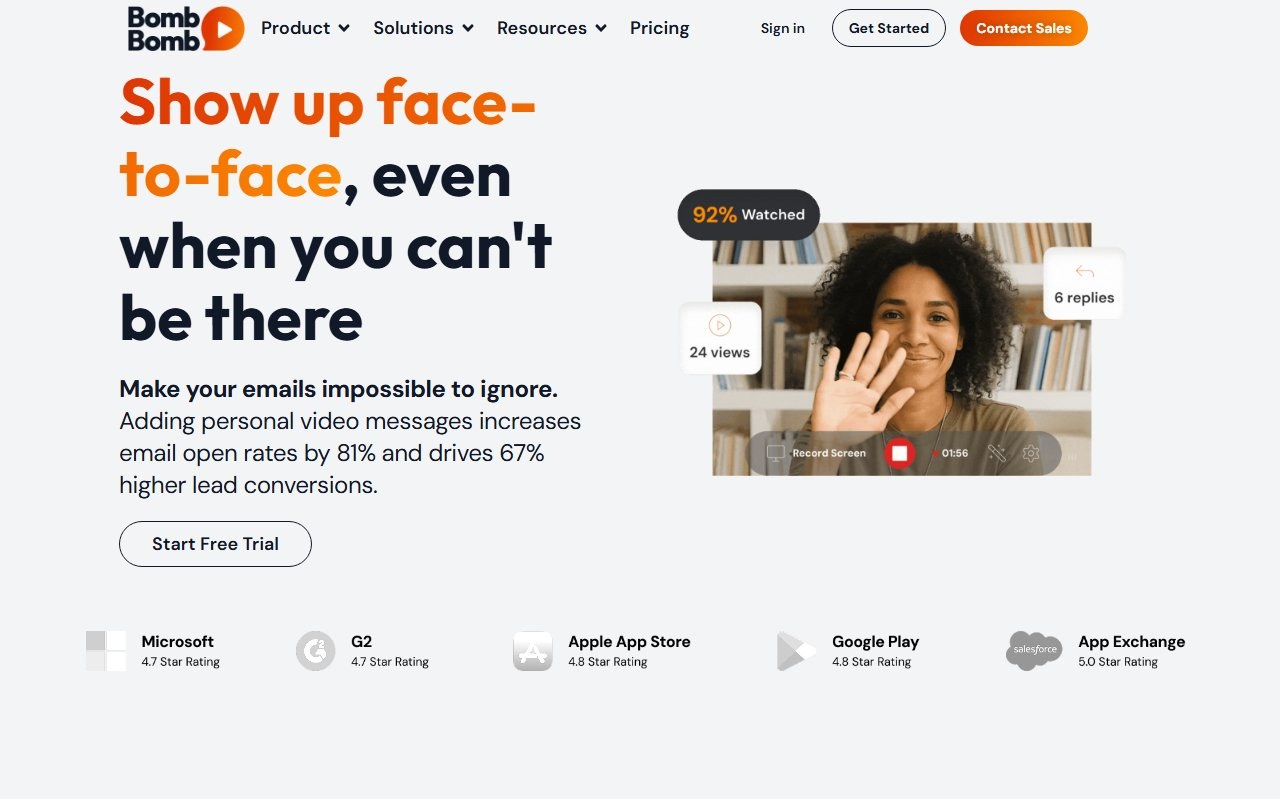The height and width of the screenshot is (800, 1280).
Task: Click the Google Play icon
Action: [x=795, y=651]
